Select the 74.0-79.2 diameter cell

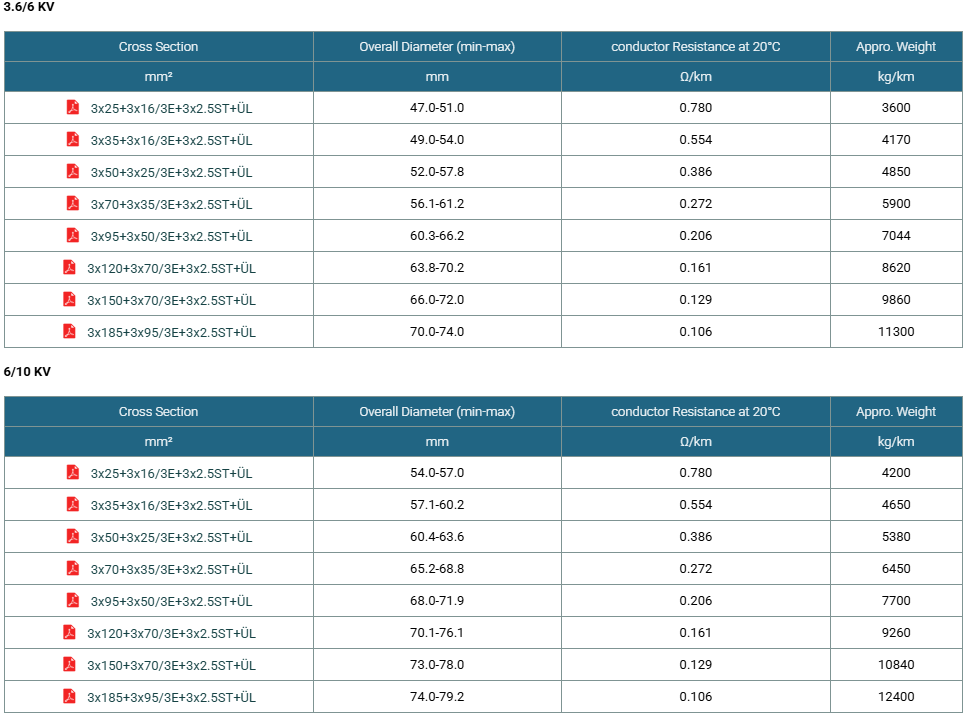(x=437, y=697)
